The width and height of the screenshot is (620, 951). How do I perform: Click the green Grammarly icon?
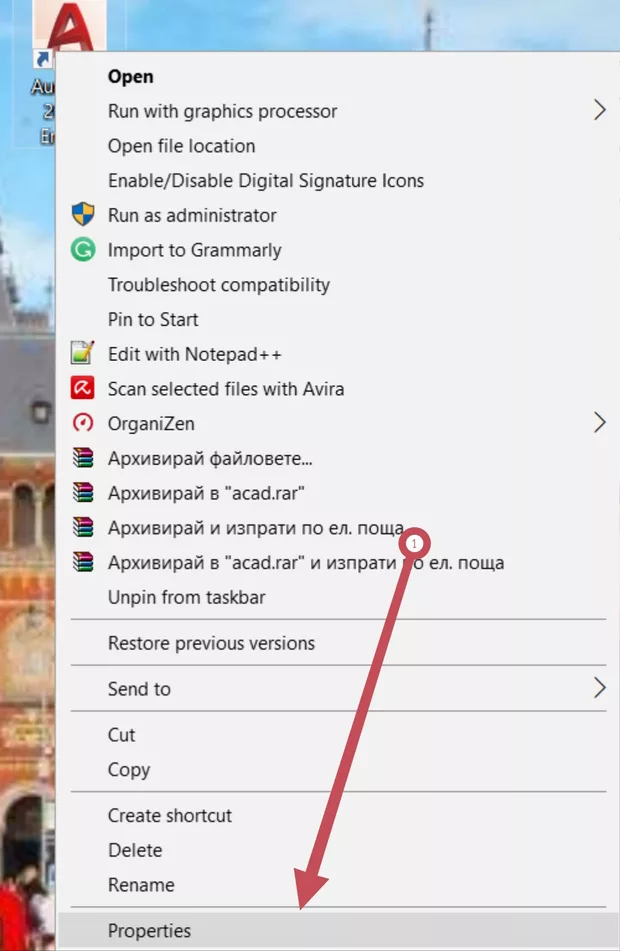point(83,249)
